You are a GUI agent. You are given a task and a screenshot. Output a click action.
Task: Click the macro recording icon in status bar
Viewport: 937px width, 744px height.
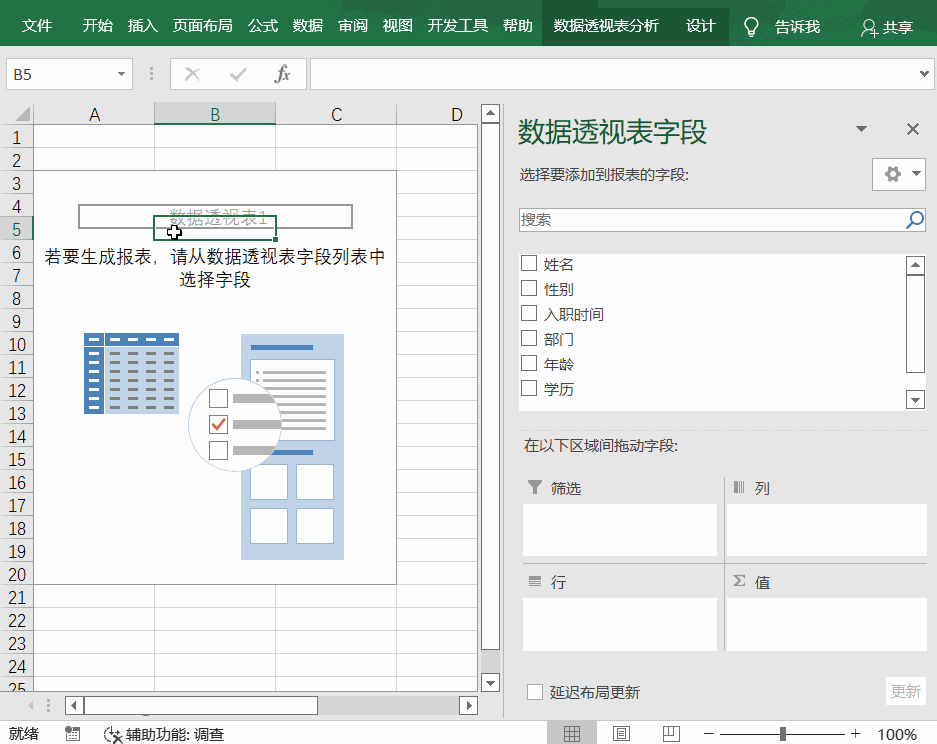72,733
